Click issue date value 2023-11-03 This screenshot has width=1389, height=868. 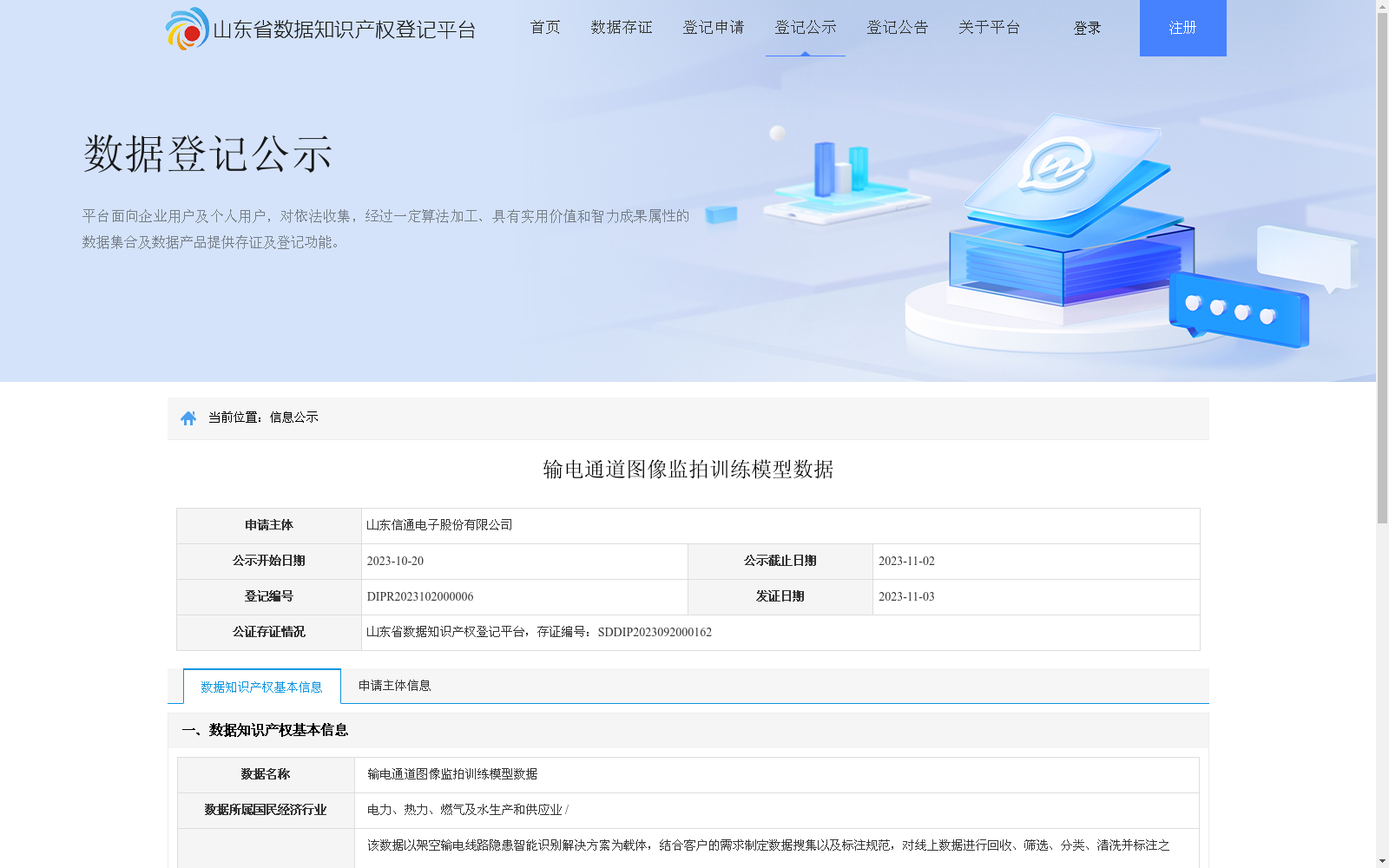click(906, 597)
